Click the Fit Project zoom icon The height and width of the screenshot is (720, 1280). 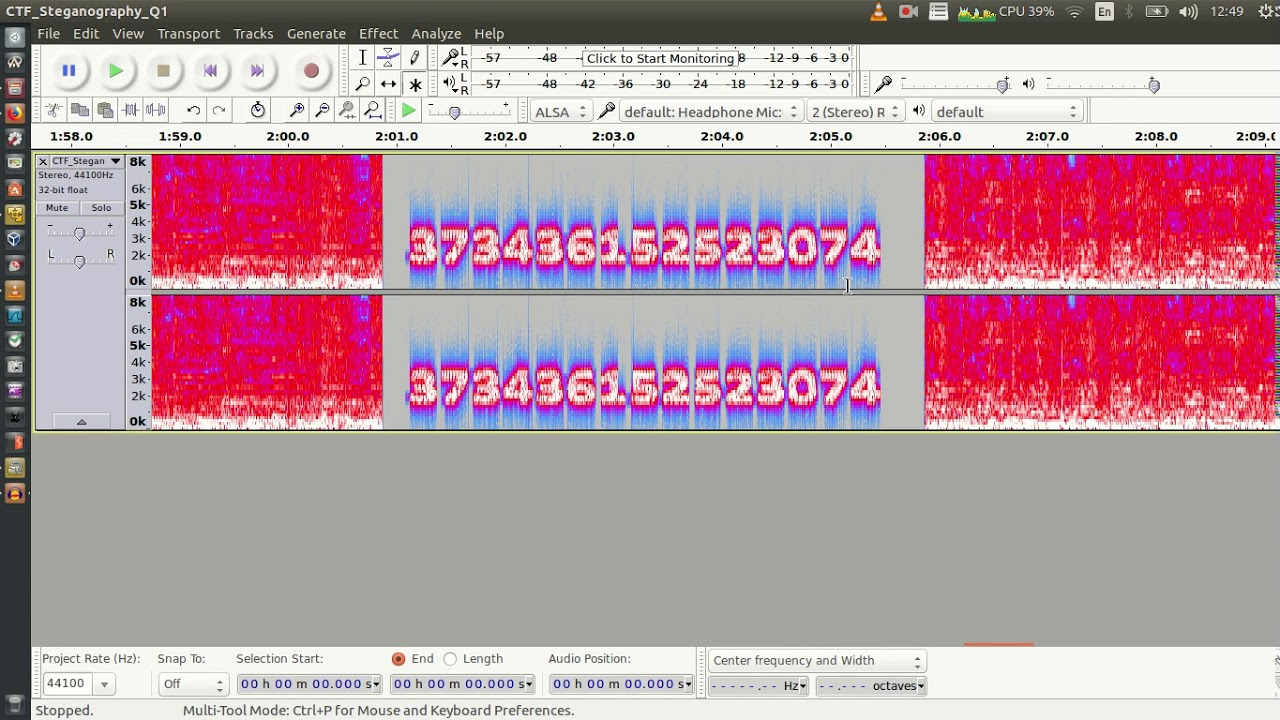coord(372,110)
